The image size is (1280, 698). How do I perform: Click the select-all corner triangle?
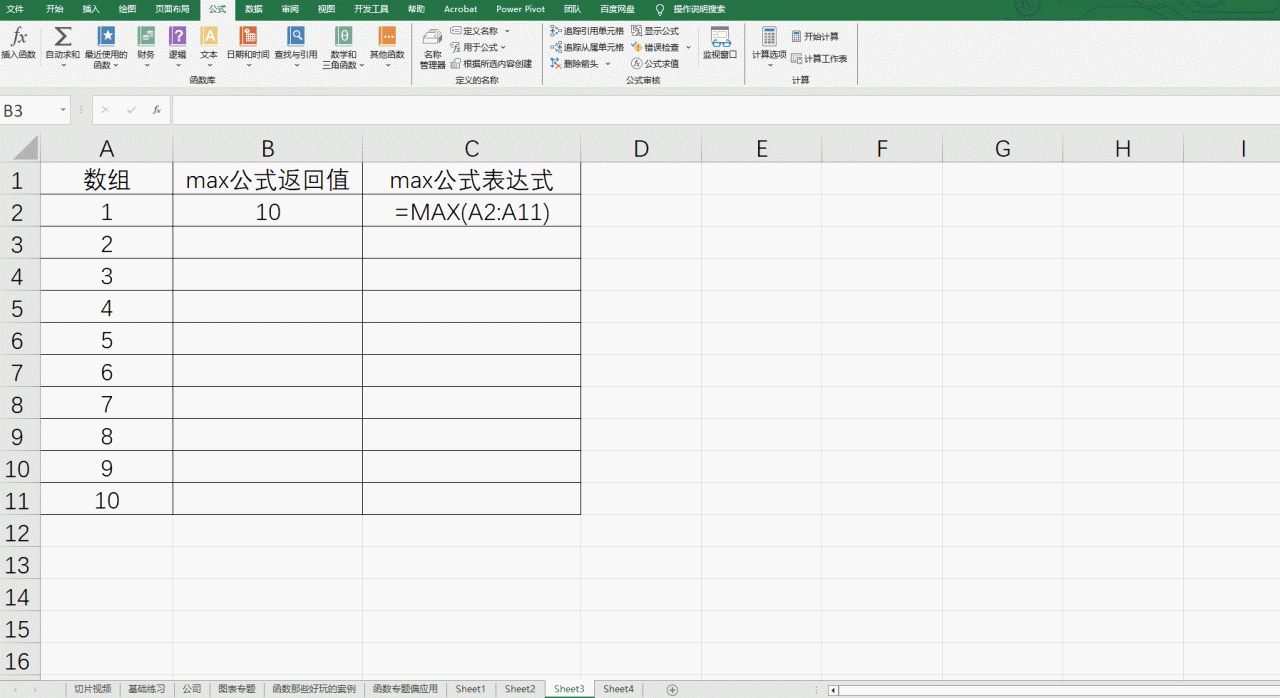point(26,148)
